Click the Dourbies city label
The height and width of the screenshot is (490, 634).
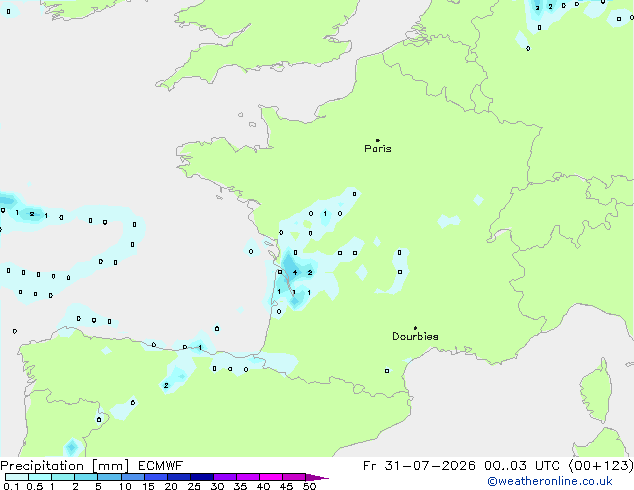(415, 336)
